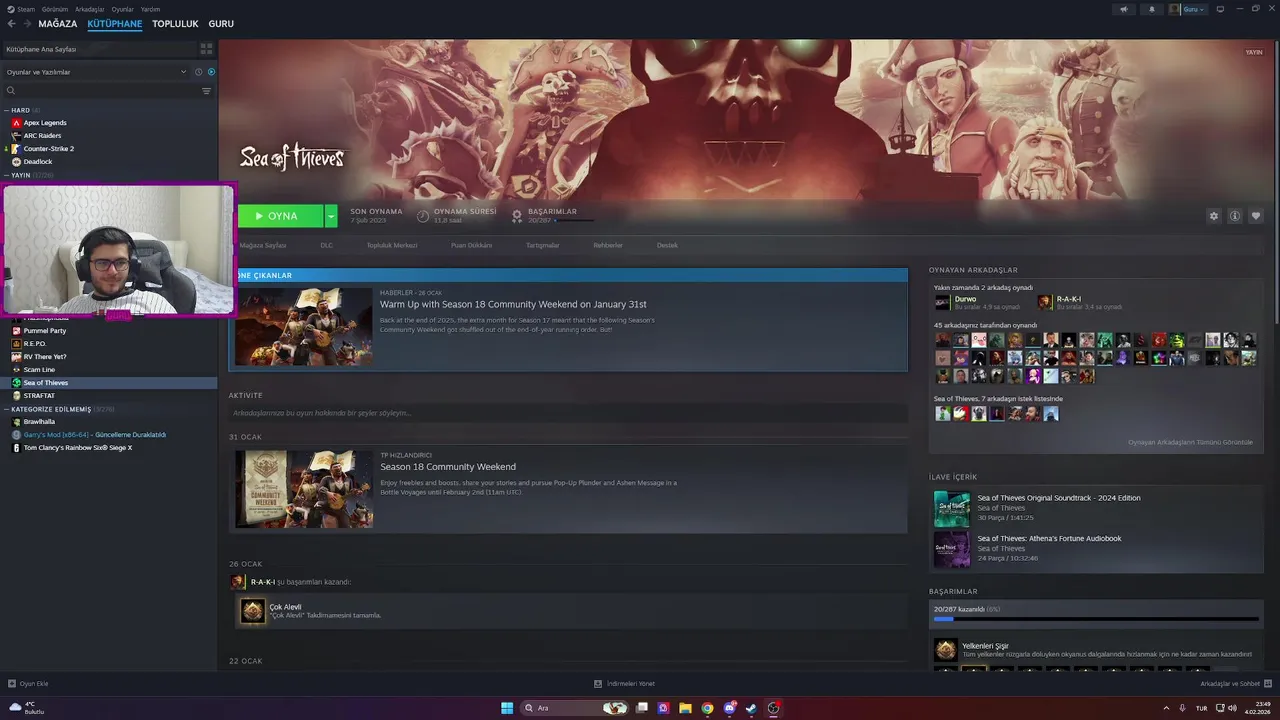
Task: Type in the activity comment field
Action: [568, 413]
